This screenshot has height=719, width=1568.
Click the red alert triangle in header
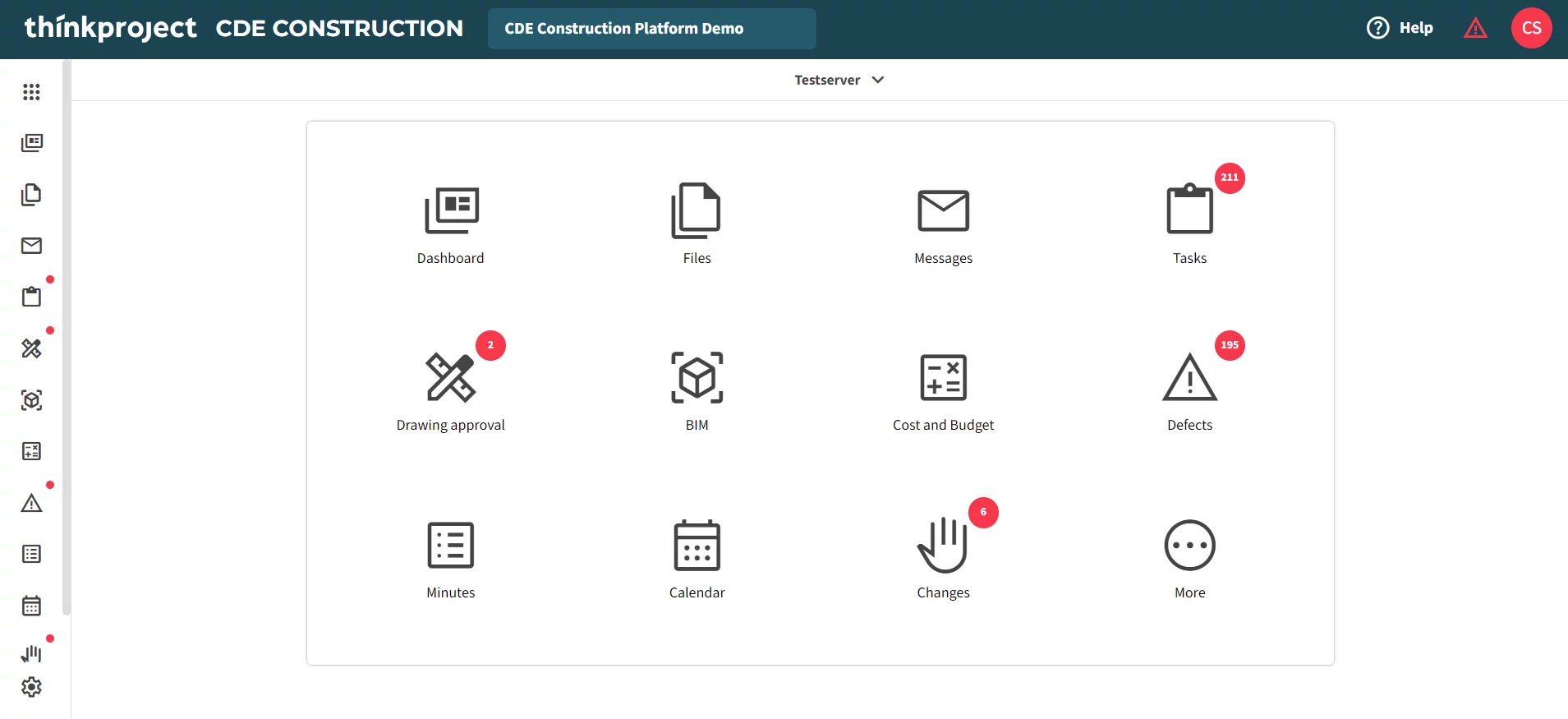(x=1475, y=29)
